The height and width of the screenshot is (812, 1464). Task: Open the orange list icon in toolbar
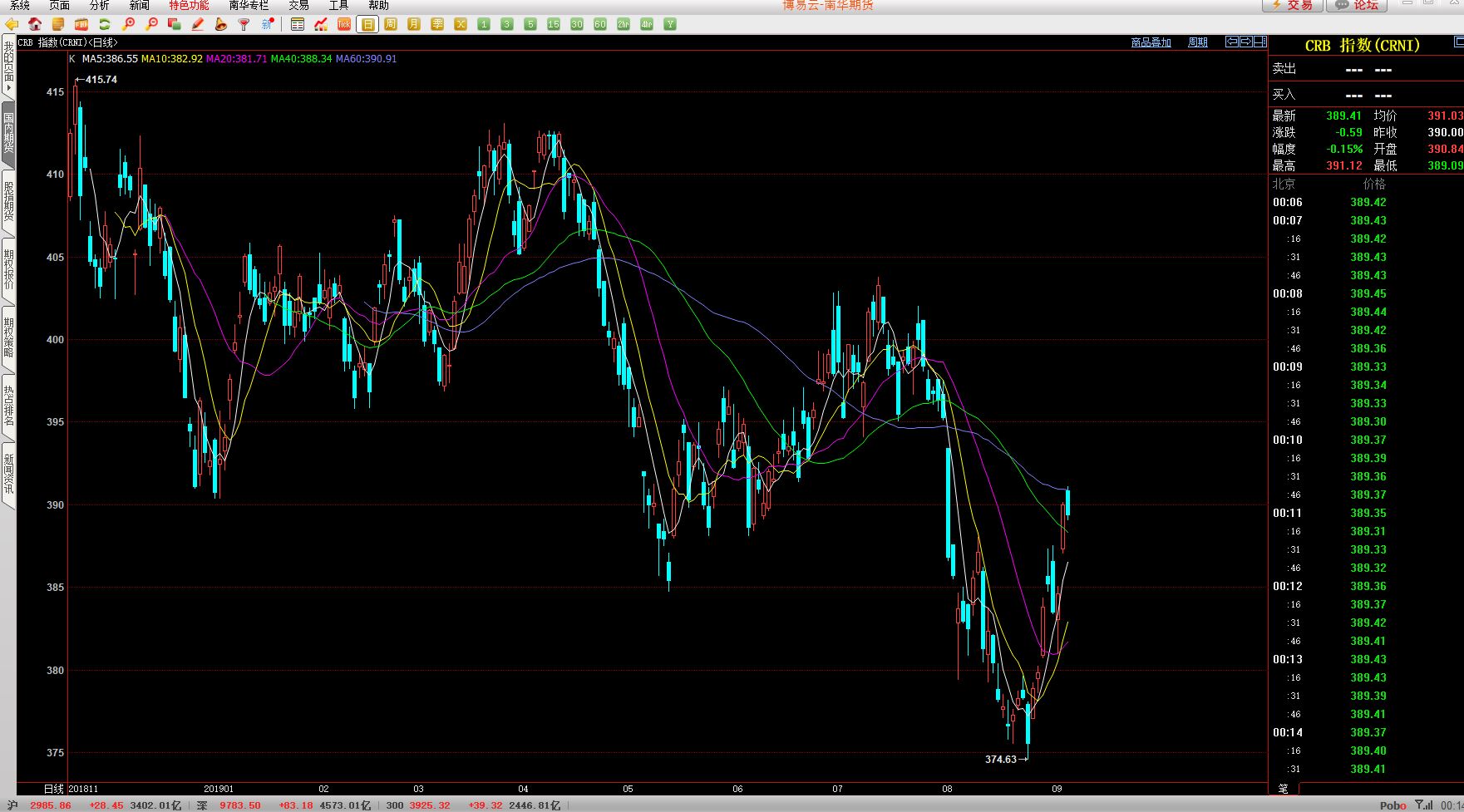(x=58, y=25)
